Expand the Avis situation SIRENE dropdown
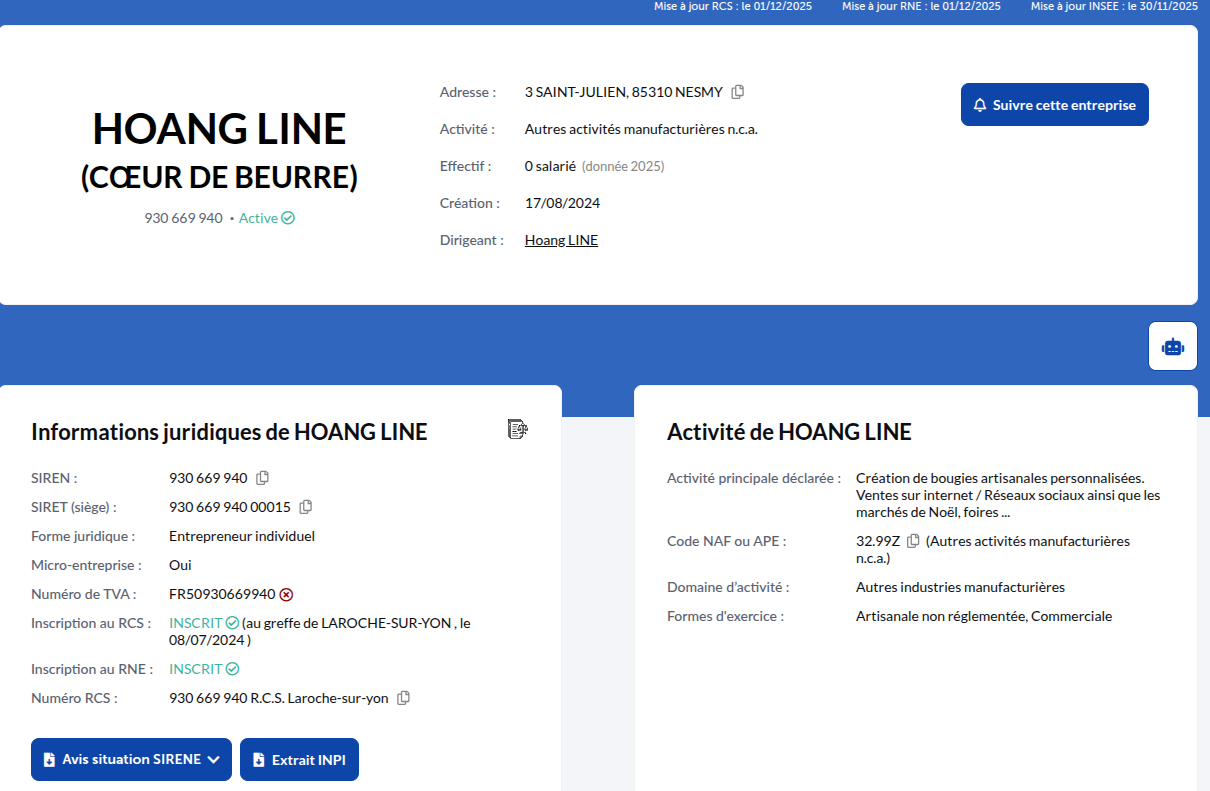The width and height of the screenshot is (1210, 791). click(x=131, y=759)
